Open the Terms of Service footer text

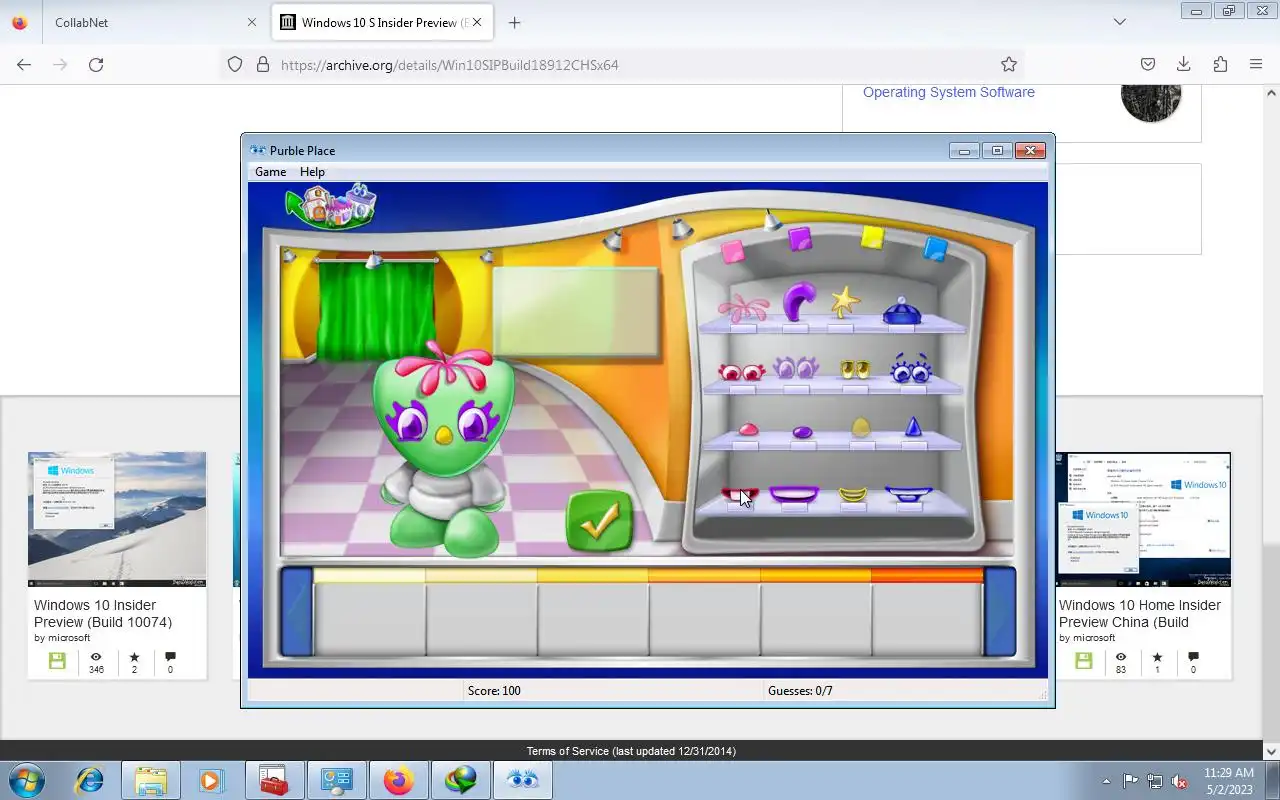631,751
